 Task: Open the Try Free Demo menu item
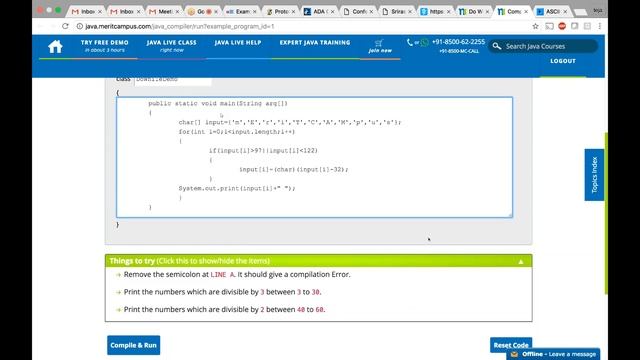(x=104, y=46)
